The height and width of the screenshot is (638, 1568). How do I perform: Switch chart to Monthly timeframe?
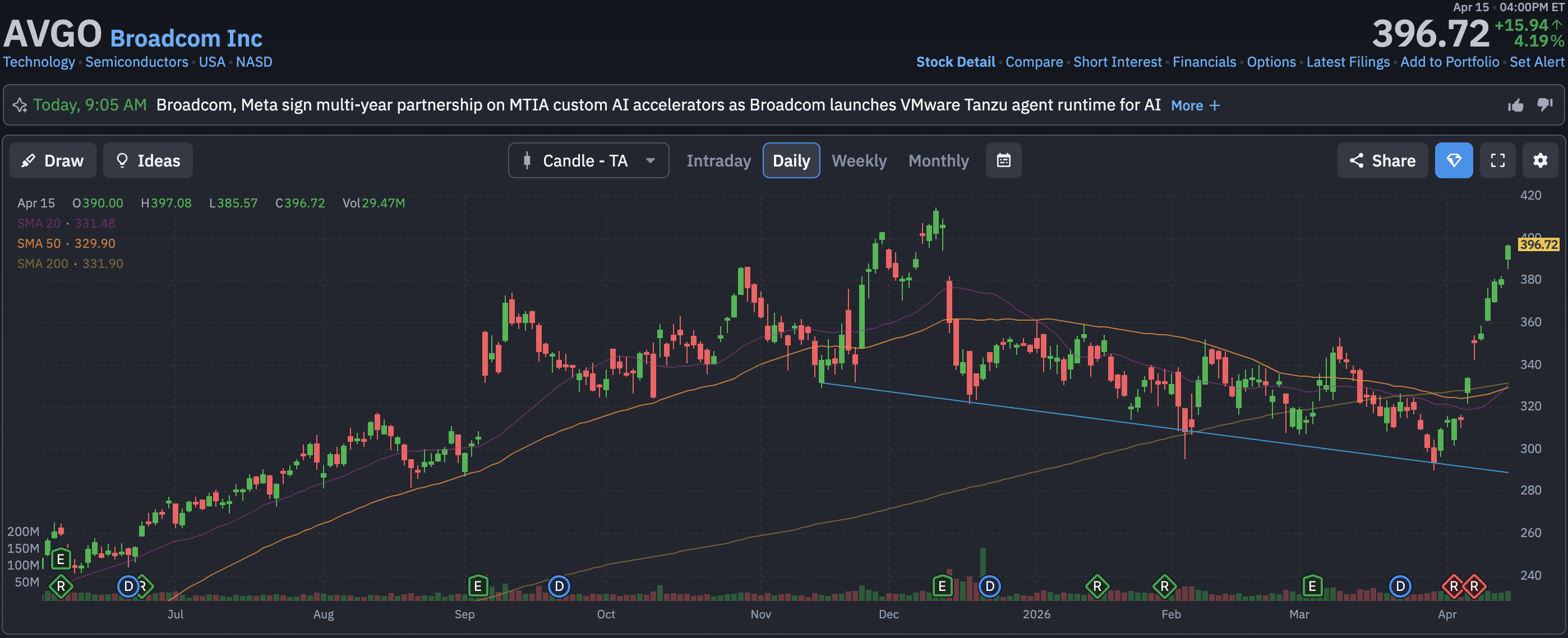(938, 160)
